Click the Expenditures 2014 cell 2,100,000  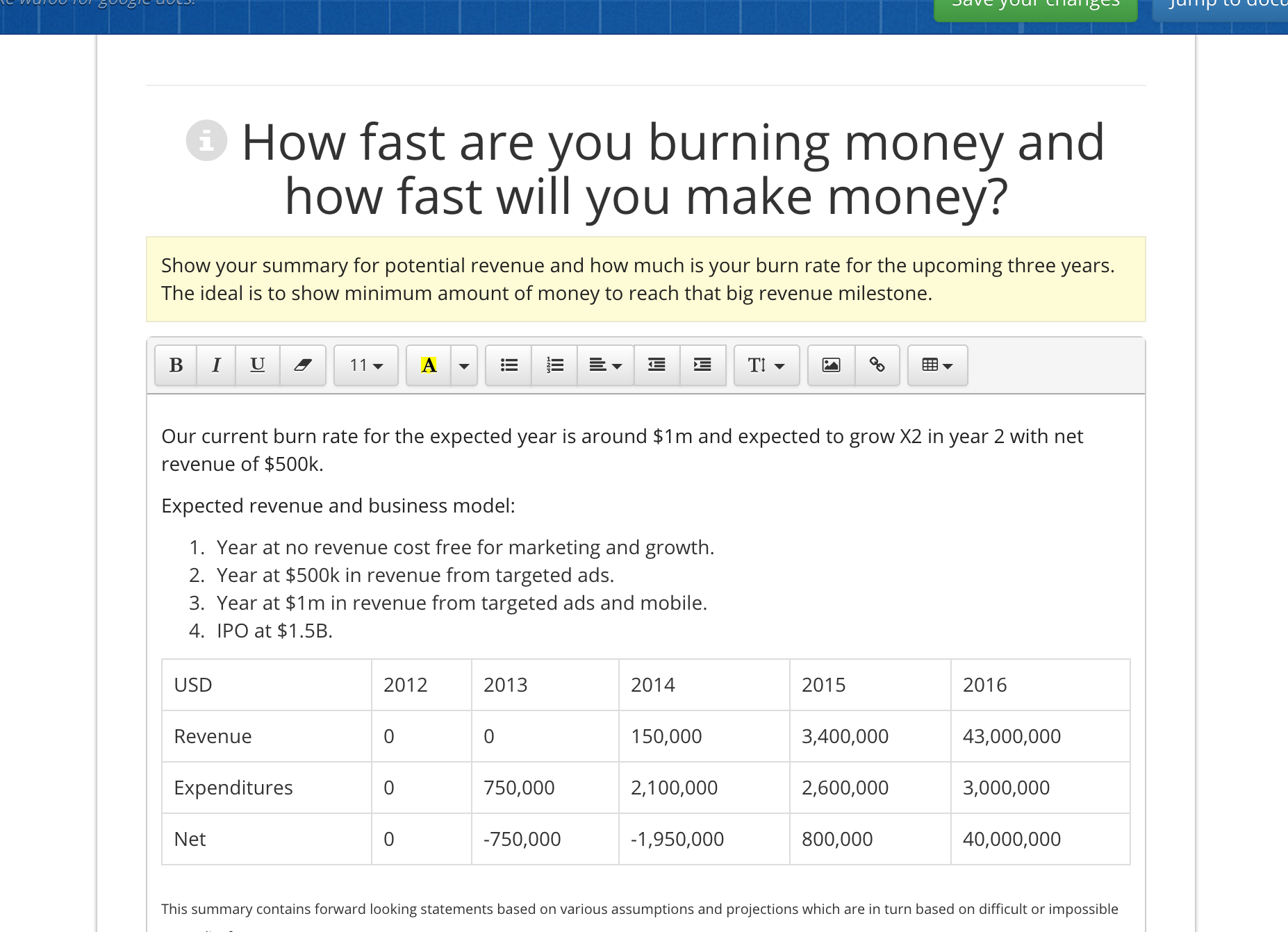704,788
